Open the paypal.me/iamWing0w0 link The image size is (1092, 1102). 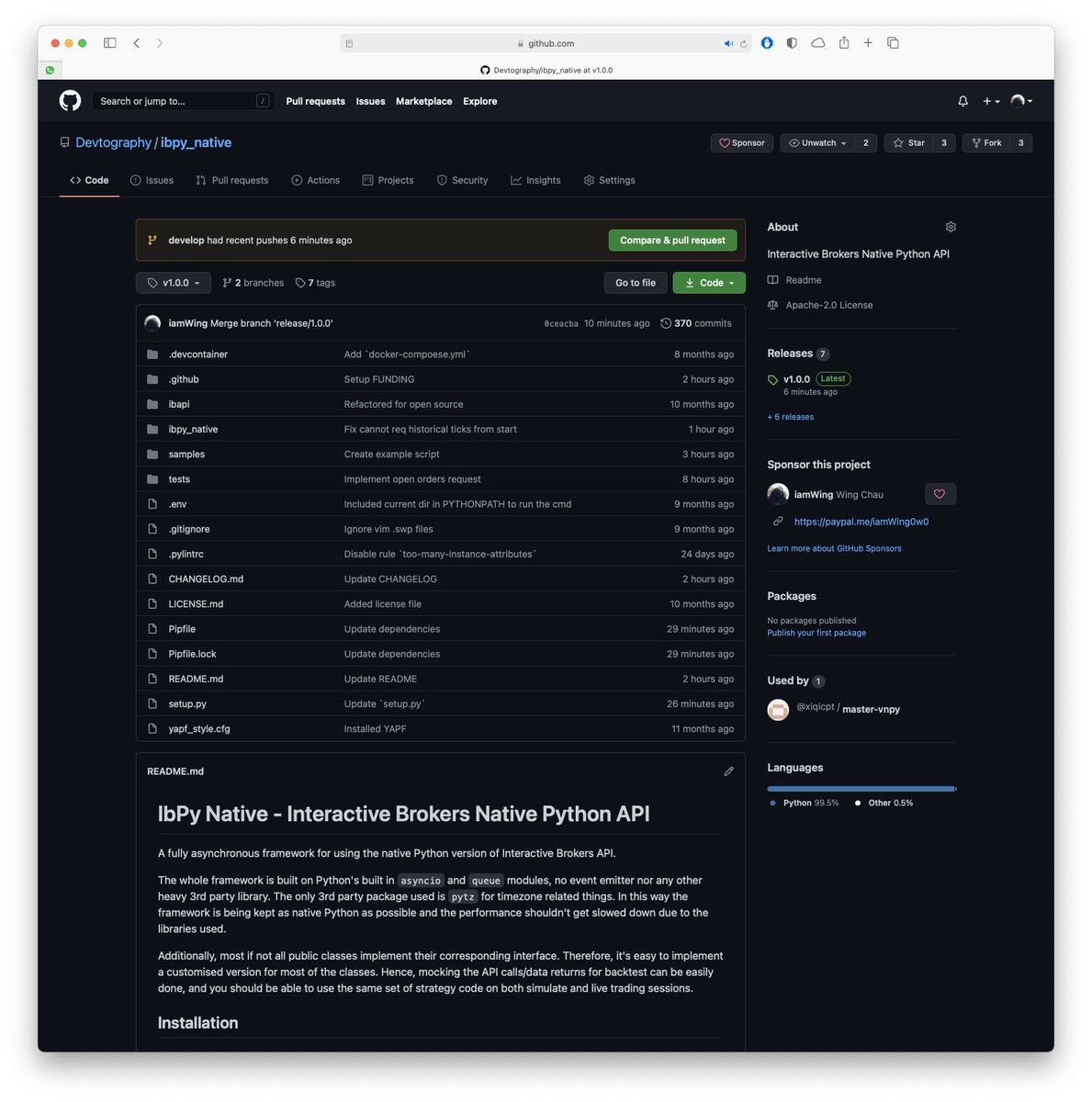coord(861,522)
